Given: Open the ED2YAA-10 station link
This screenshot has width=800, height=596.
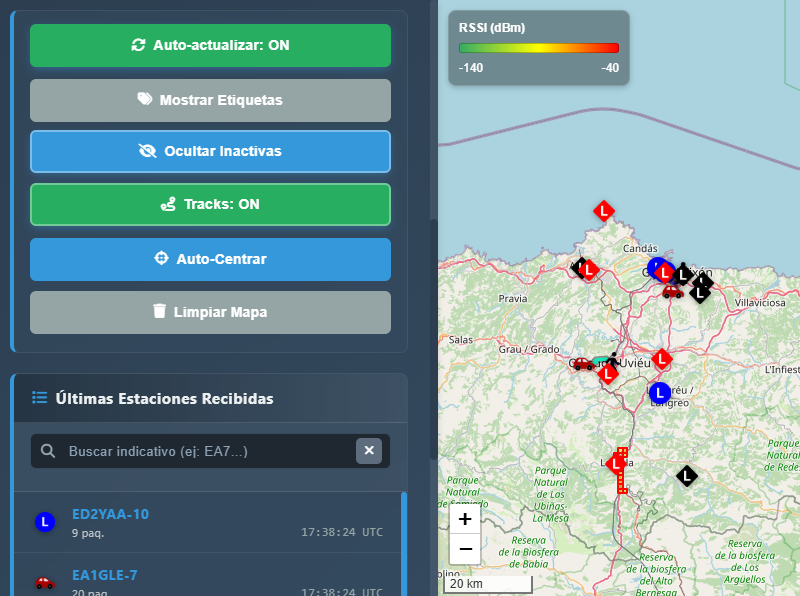Looking at the screenshot, I should coord(110,514).
